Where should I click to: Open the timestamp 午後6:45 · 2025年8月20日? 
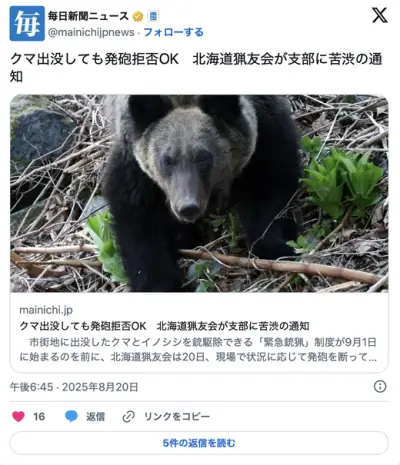(74, 387)
